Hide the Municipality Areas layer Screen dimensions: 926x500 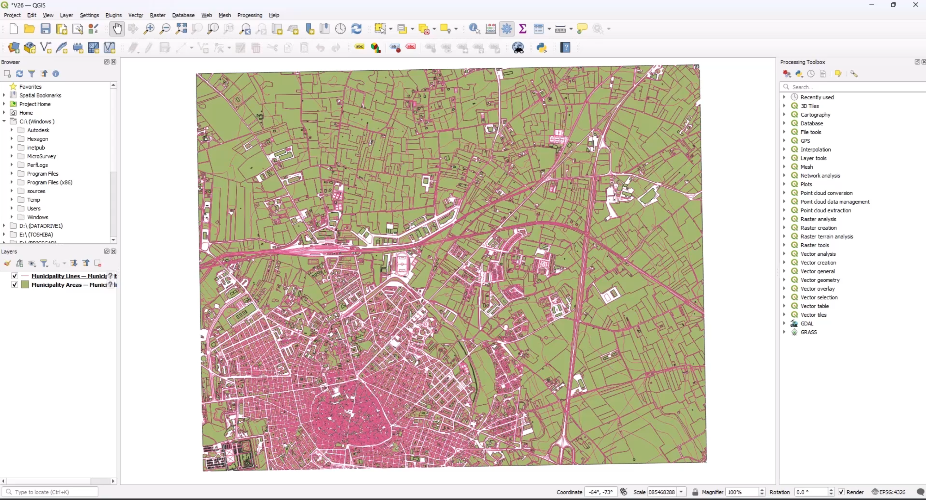pyautogui.click(x=14, y=285)
